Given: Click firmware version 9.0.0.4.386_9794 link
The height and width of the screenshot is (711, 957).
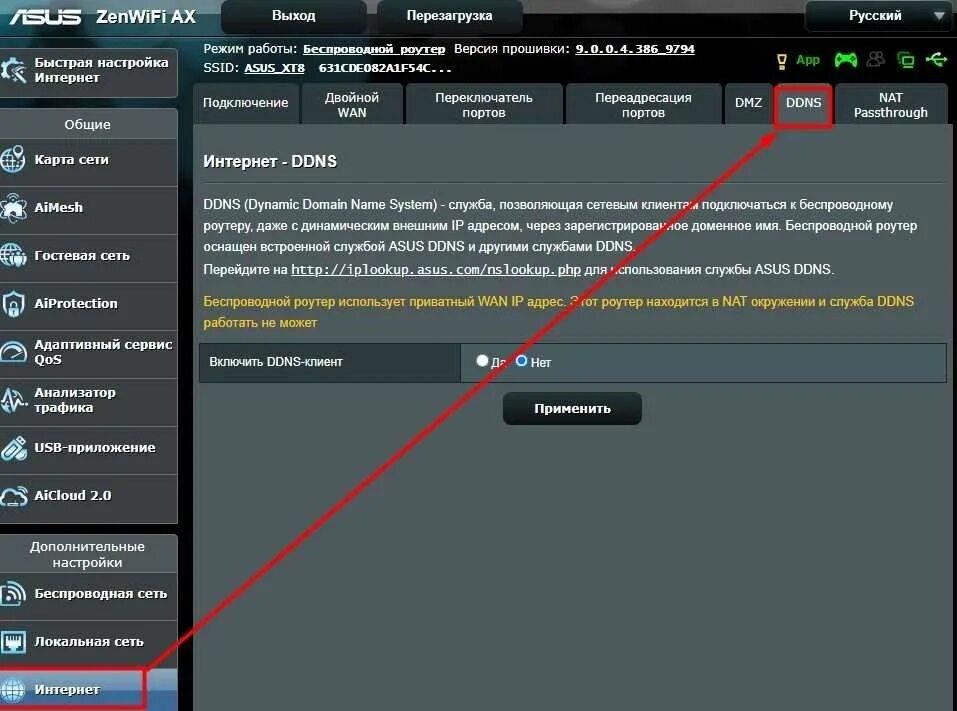Looking at the screenshot, I should coord(635,49).
